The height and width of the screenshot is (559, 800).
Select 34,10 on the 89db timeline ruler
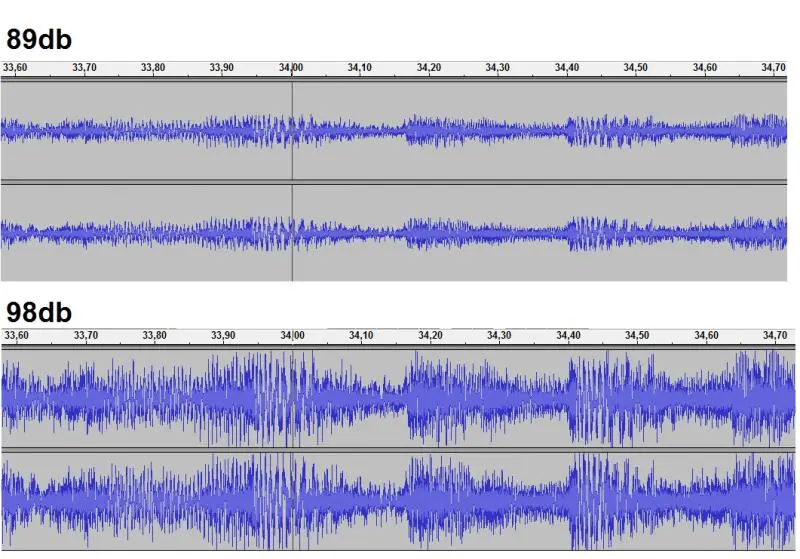pyautogui.click(x=360, y=68)
